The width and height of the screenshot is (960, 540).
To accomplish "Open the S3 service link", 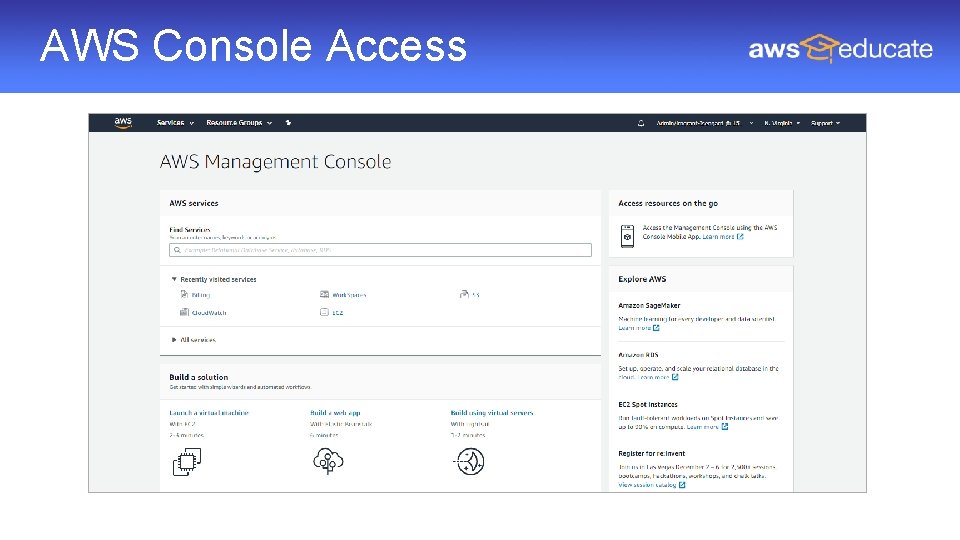I will (x=476, y=295).
